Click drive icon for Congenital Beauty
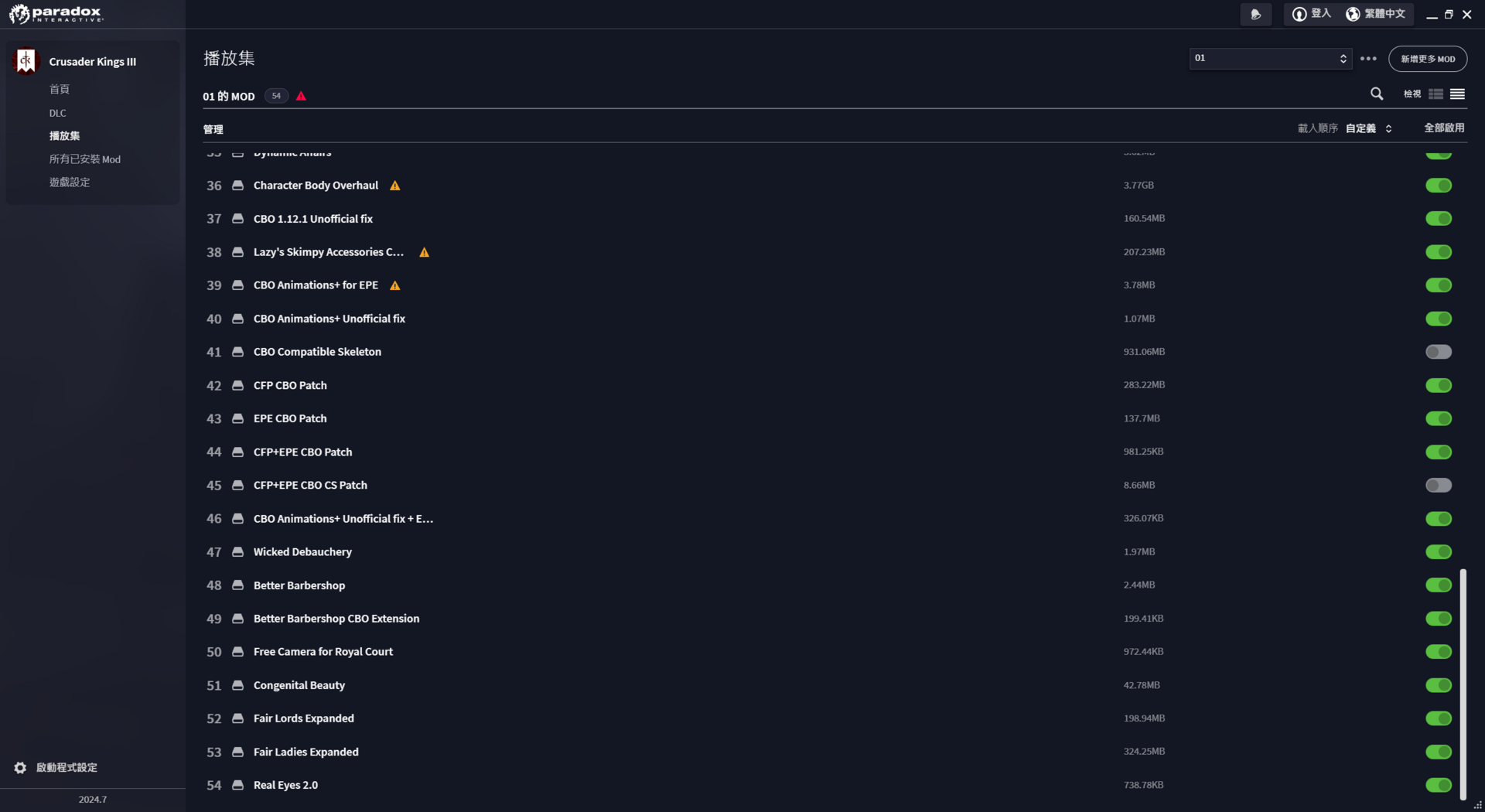This screenshot has height=812, width=1485. tap(238, 685)
